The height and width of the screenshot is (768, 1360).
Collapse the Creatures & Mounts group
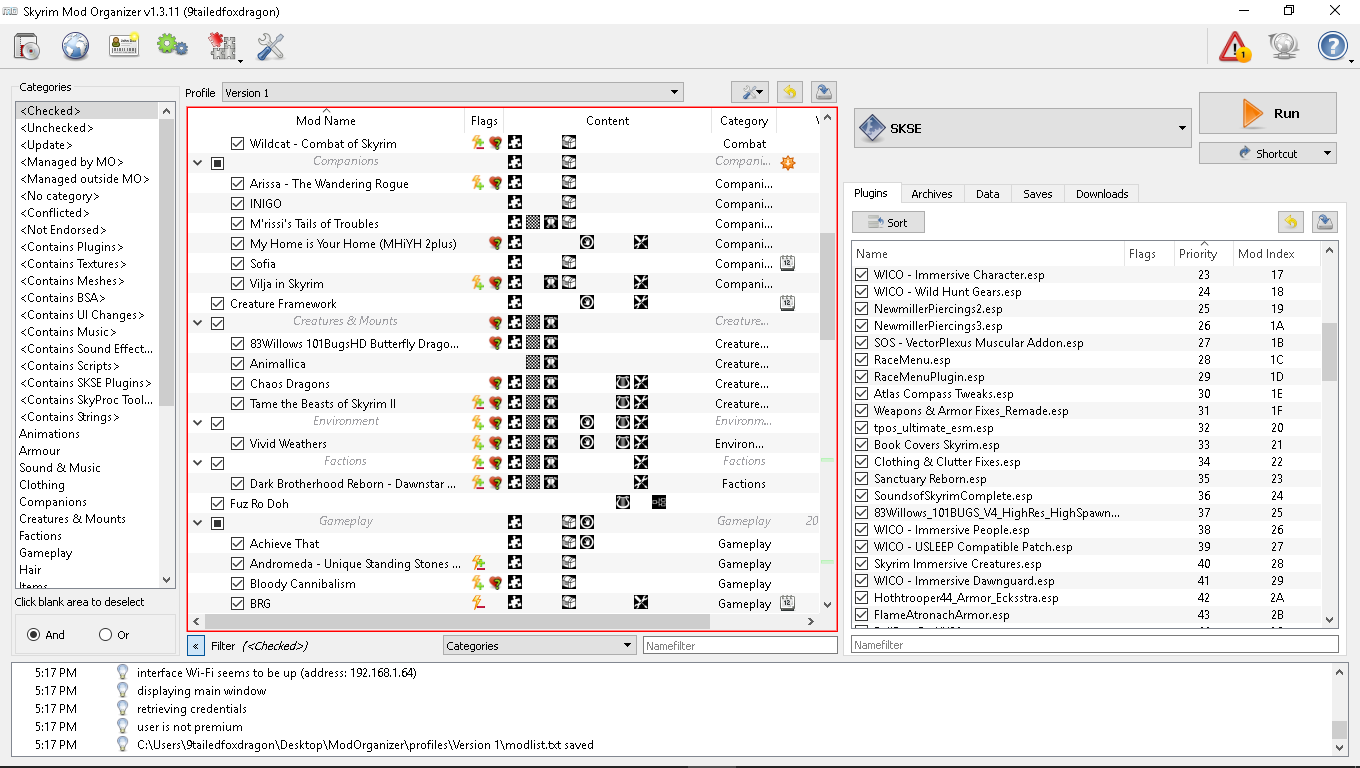tap(198, 322)
